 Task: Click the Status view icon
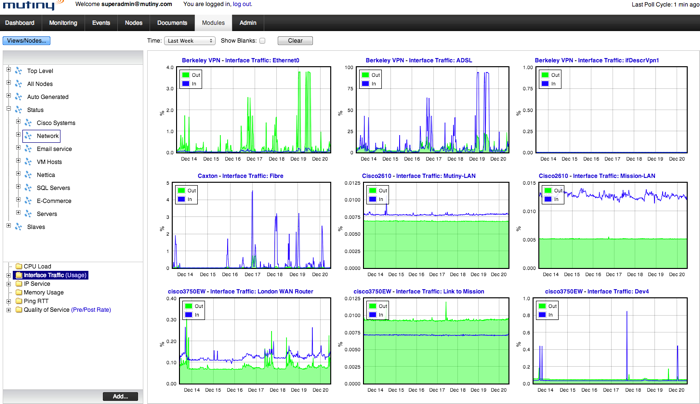(x=18, y=109)
